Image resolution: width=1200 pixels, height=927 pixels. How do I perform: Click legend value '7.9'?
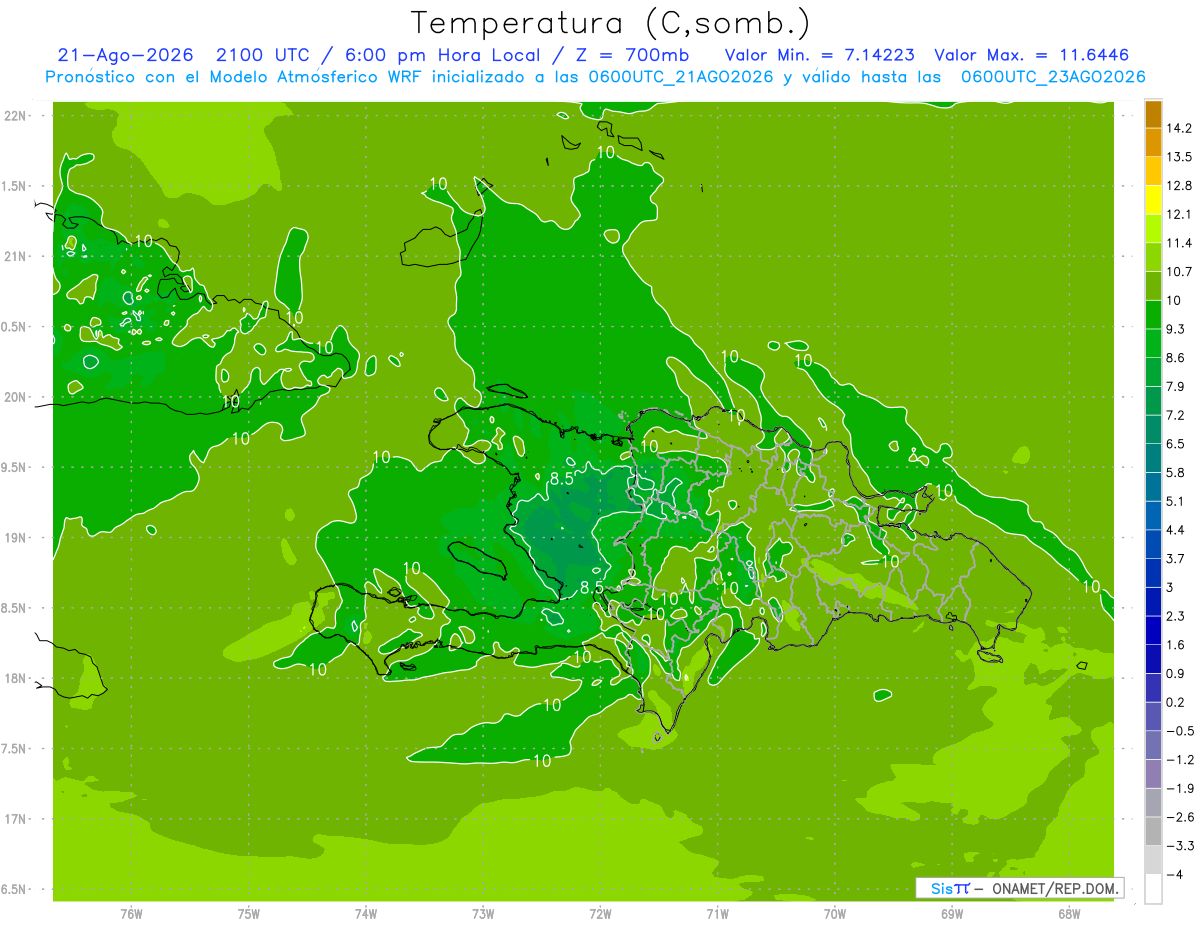coord(1176,386)
